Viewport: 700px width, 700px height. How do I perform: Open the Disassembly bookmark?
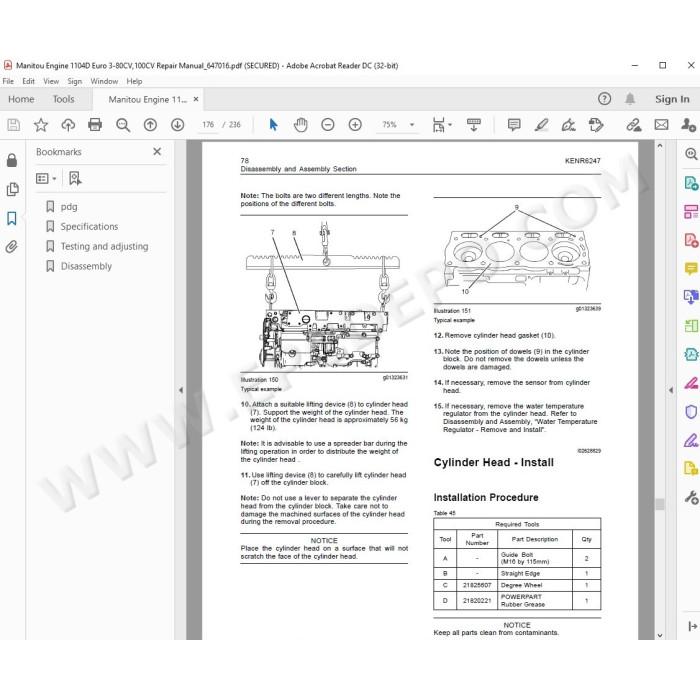pyautogui.click(x=86, y=266)
